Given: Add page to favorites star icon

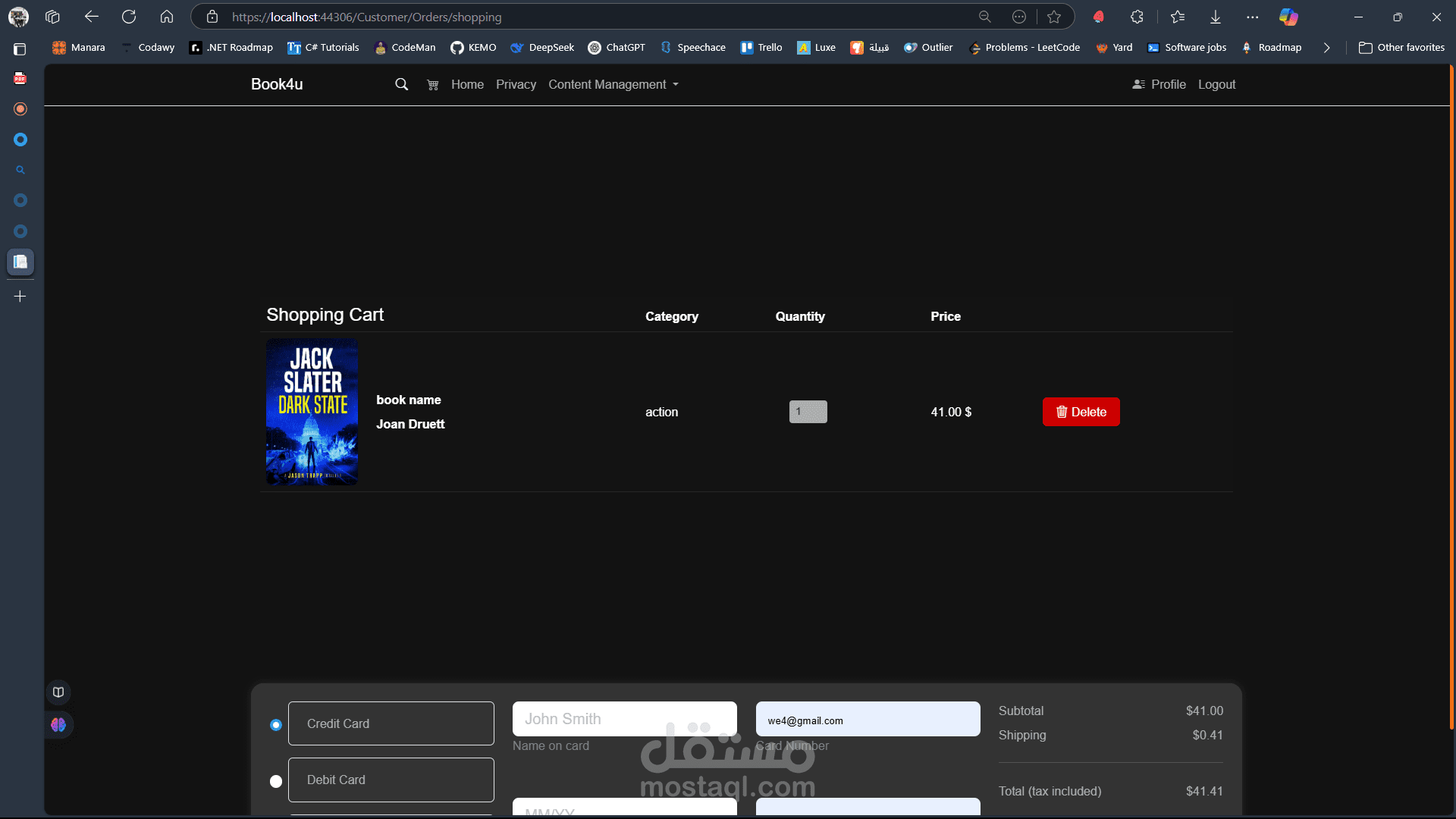Looking at the screenshot, I should (x=1054, y=17).
